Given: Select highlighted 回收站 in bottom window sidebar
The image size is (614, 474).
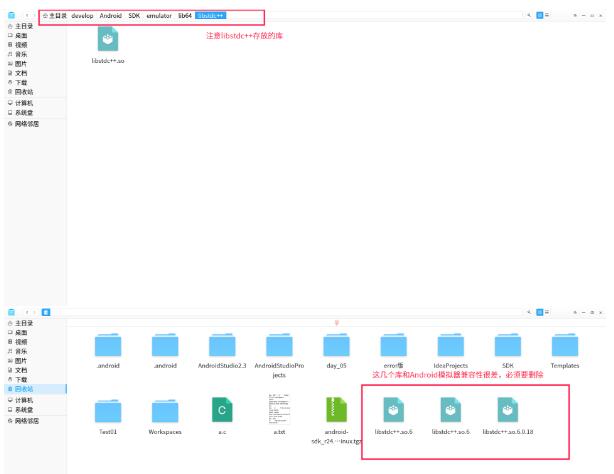Looking at the screenshot, I should pos(35,389).
